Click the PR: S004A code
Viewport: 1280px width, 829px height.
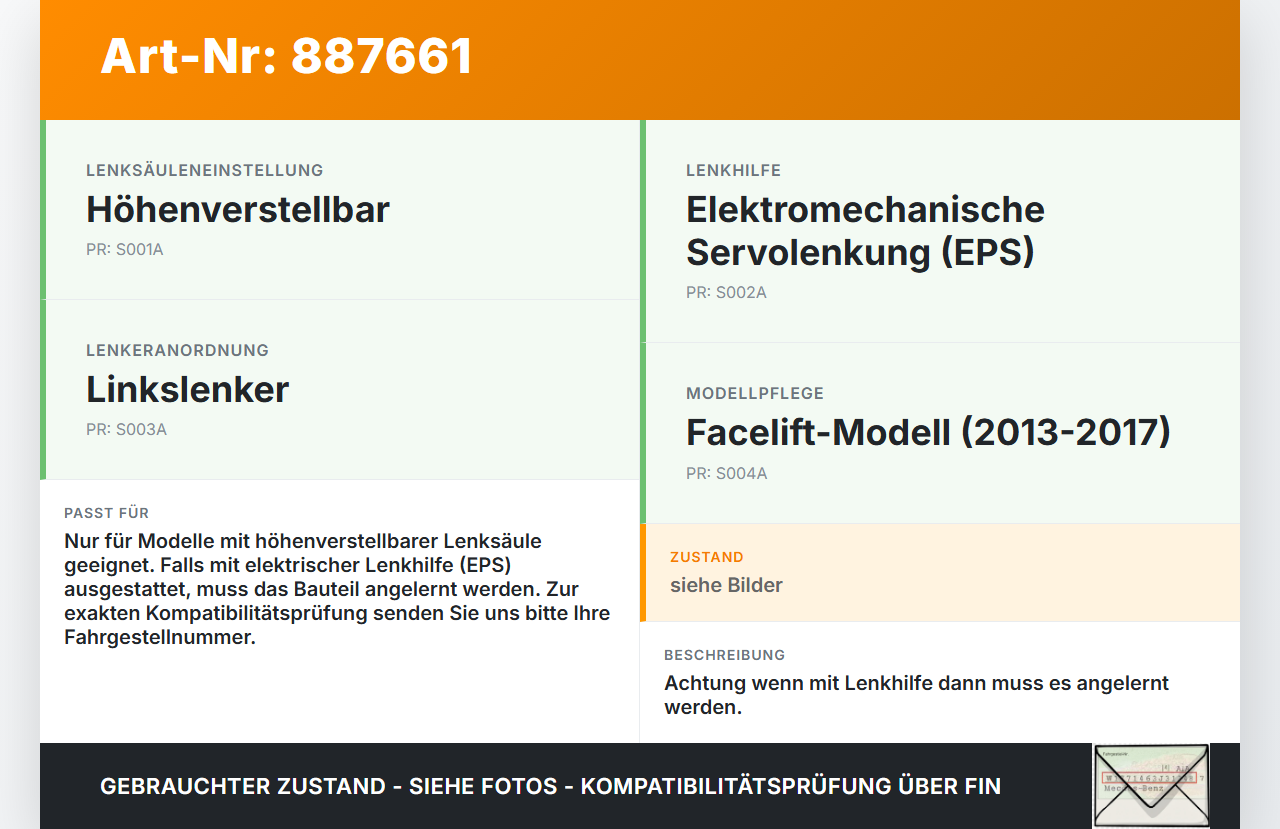click(727, 474)
